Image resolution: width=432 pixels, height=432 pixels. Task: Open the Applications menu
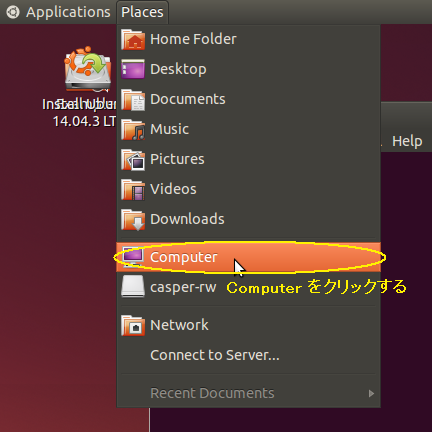pos(68,12)
